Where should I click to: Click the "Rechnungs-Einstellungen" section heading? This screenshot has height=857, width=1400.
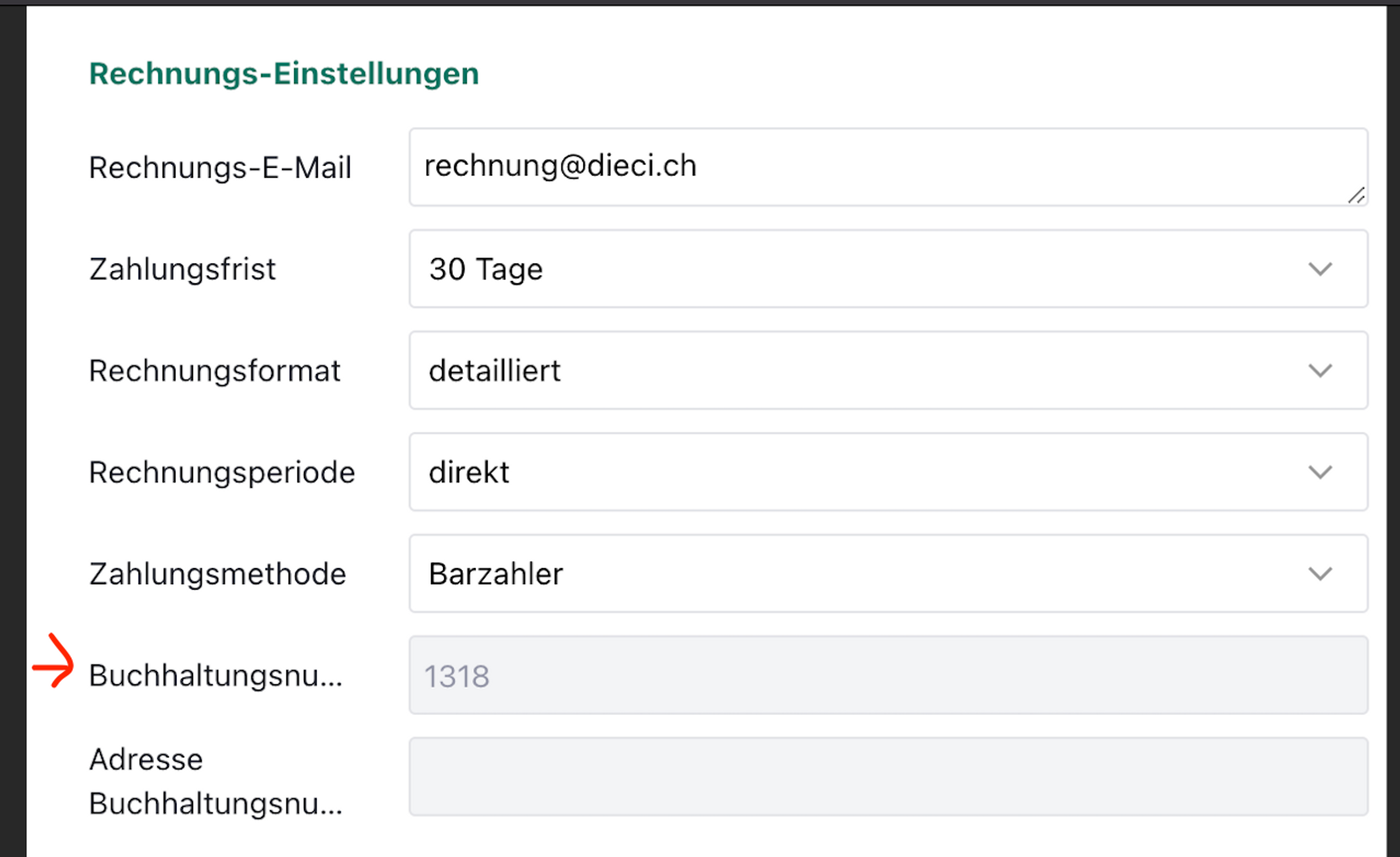284,74
